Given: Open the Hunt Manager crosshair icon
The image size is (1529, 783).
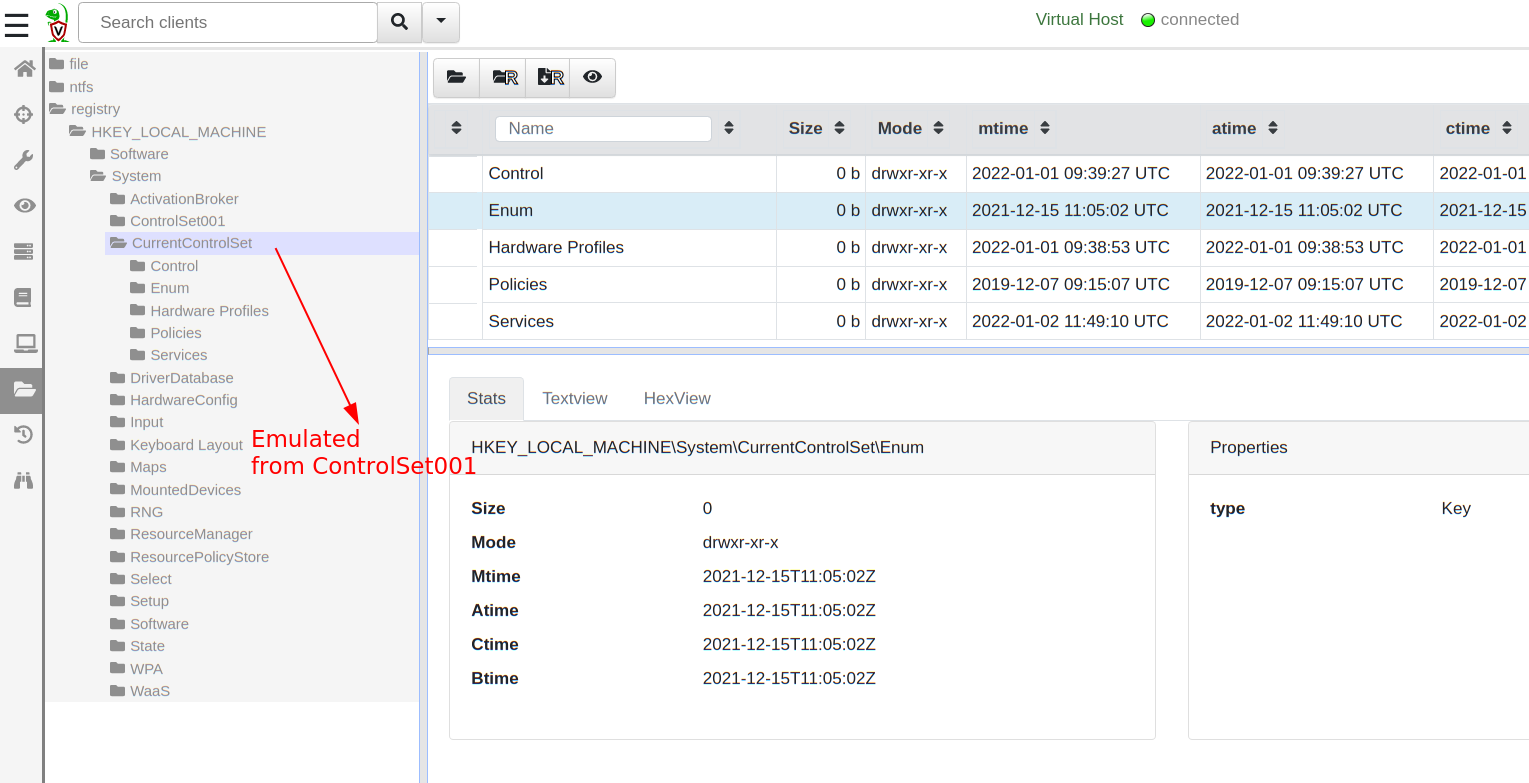Looking at the screenshot, I should pyautogui.click(x=22, y=114).
